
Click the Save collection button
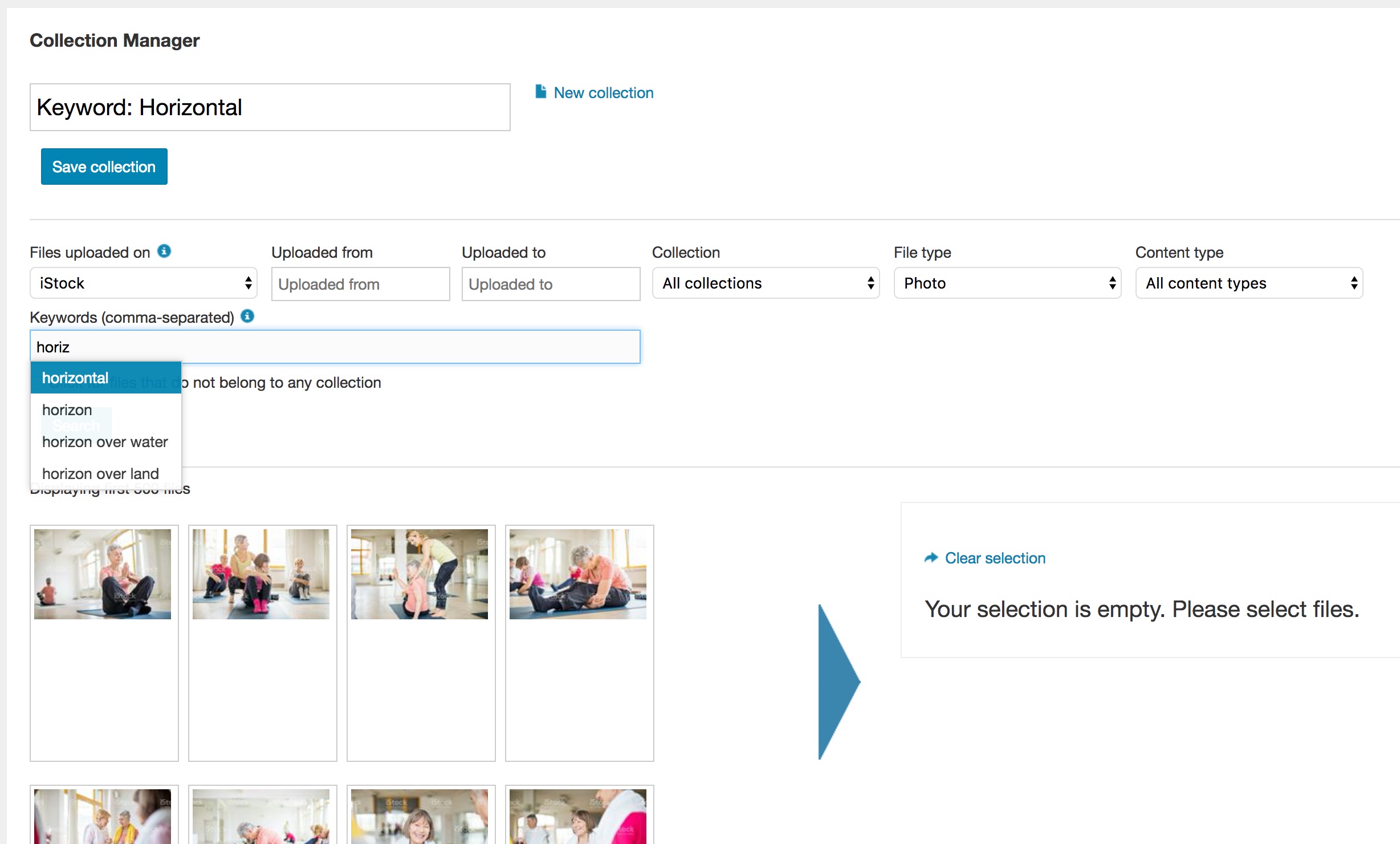[104, 167]
